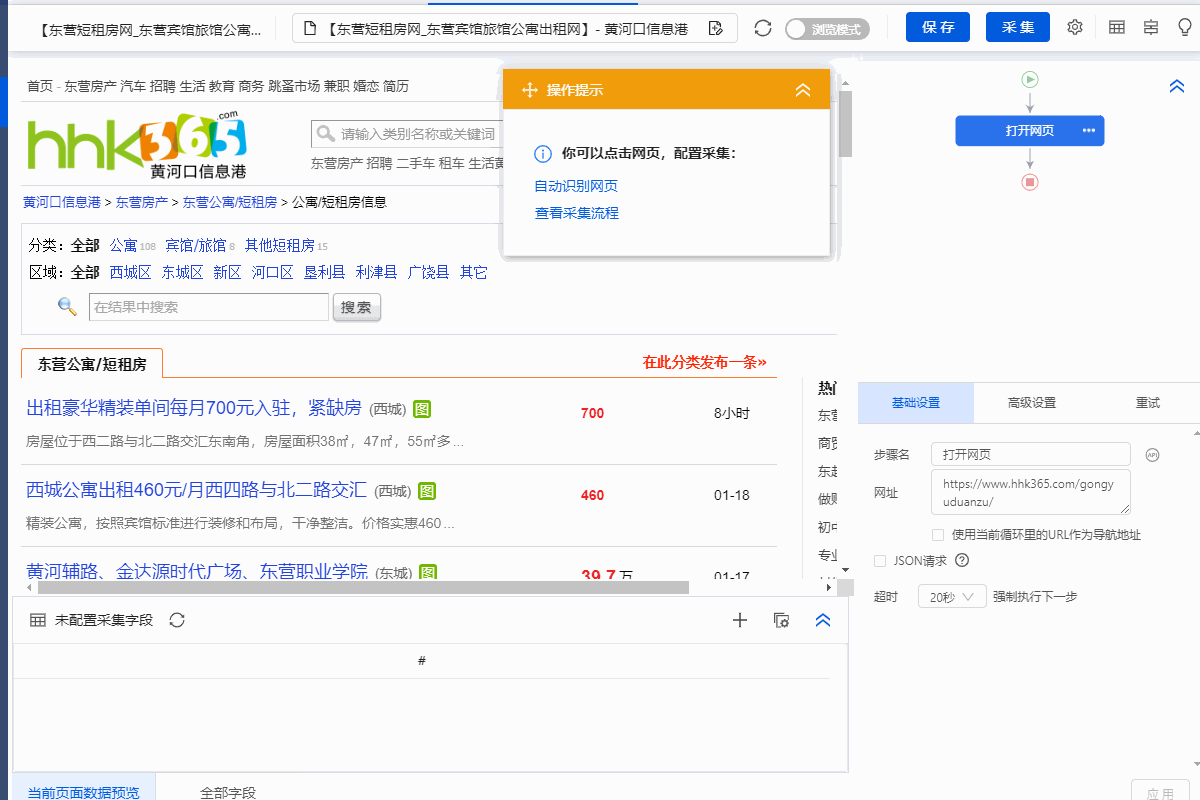Click the 自动识别网页 link
Screen dimensions: 1200x800
576,186
